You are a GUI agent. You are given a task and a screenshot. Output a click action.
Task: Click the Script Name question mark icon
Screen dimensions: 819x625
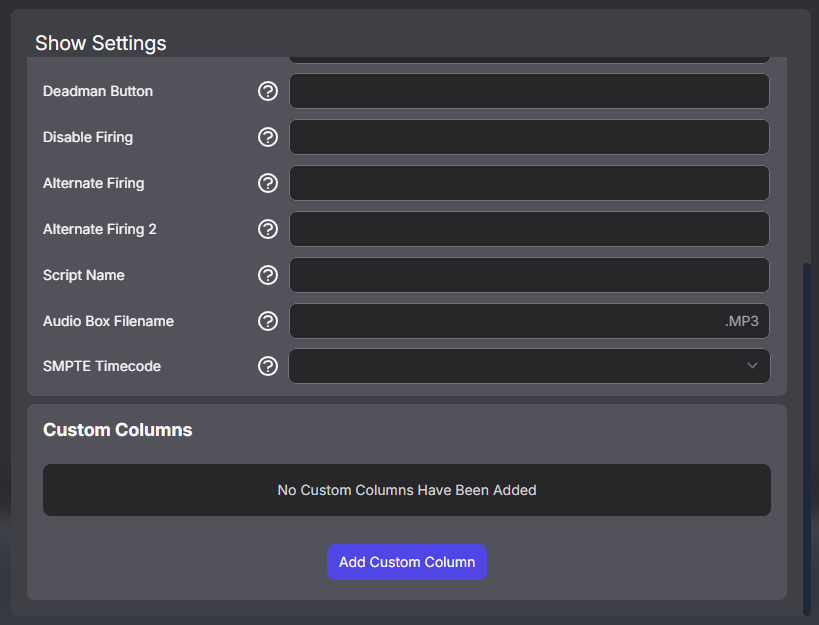(x=267, y=275)
